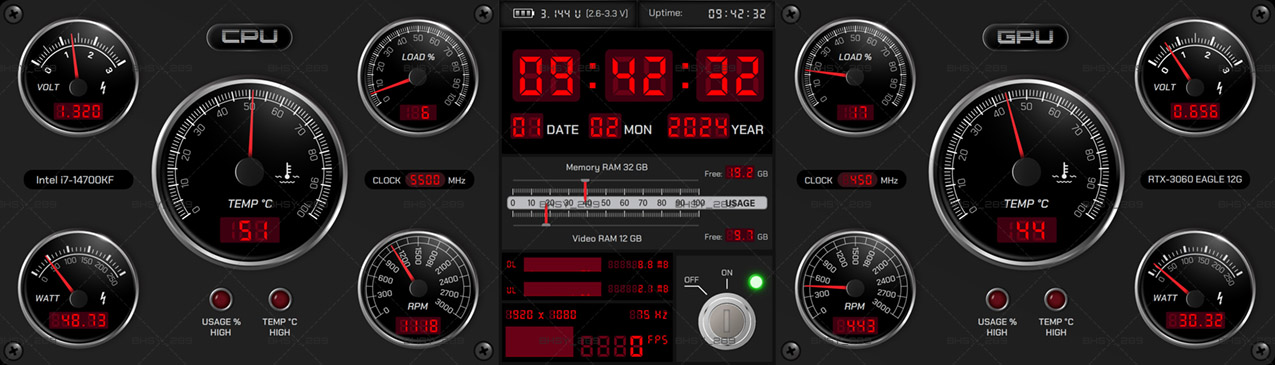Click the lightning bolt on CPU WATT gauge
Screen dimensions: 1275x365
(x=104, y=299)
